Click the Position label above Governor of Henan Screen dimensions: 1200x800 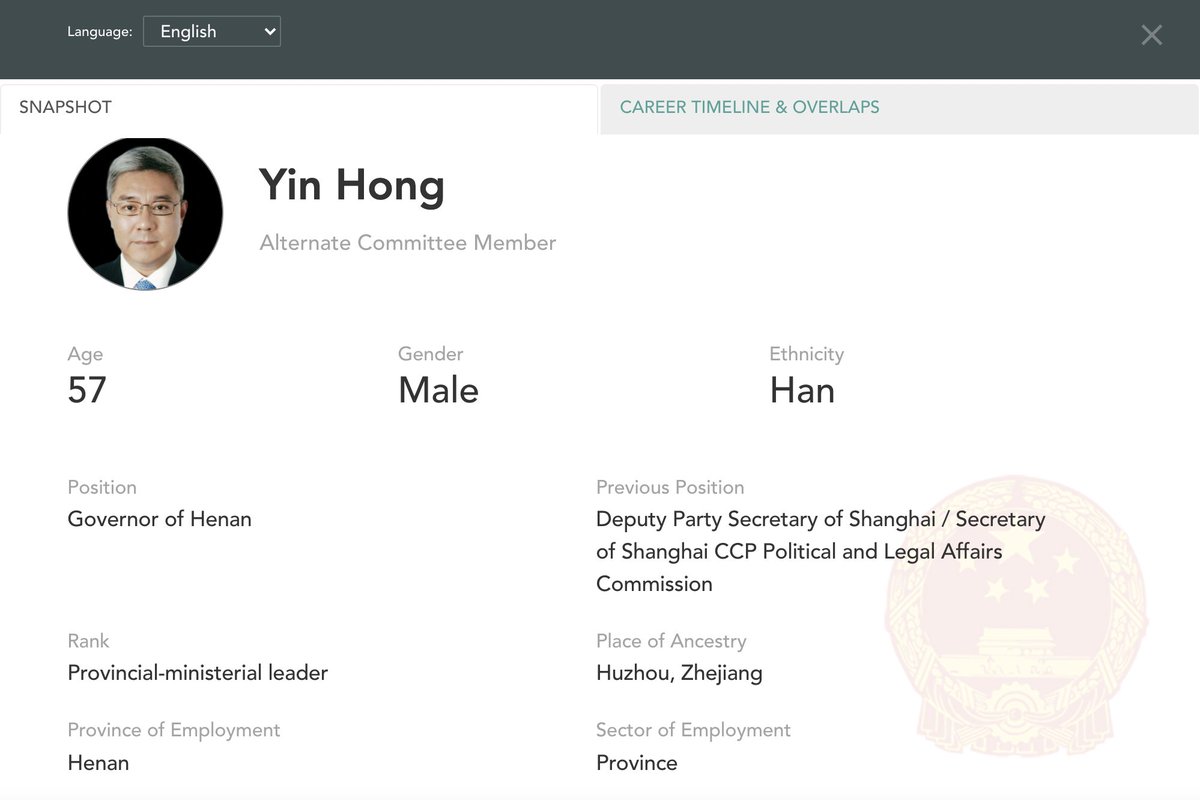(x=102, y=487)
